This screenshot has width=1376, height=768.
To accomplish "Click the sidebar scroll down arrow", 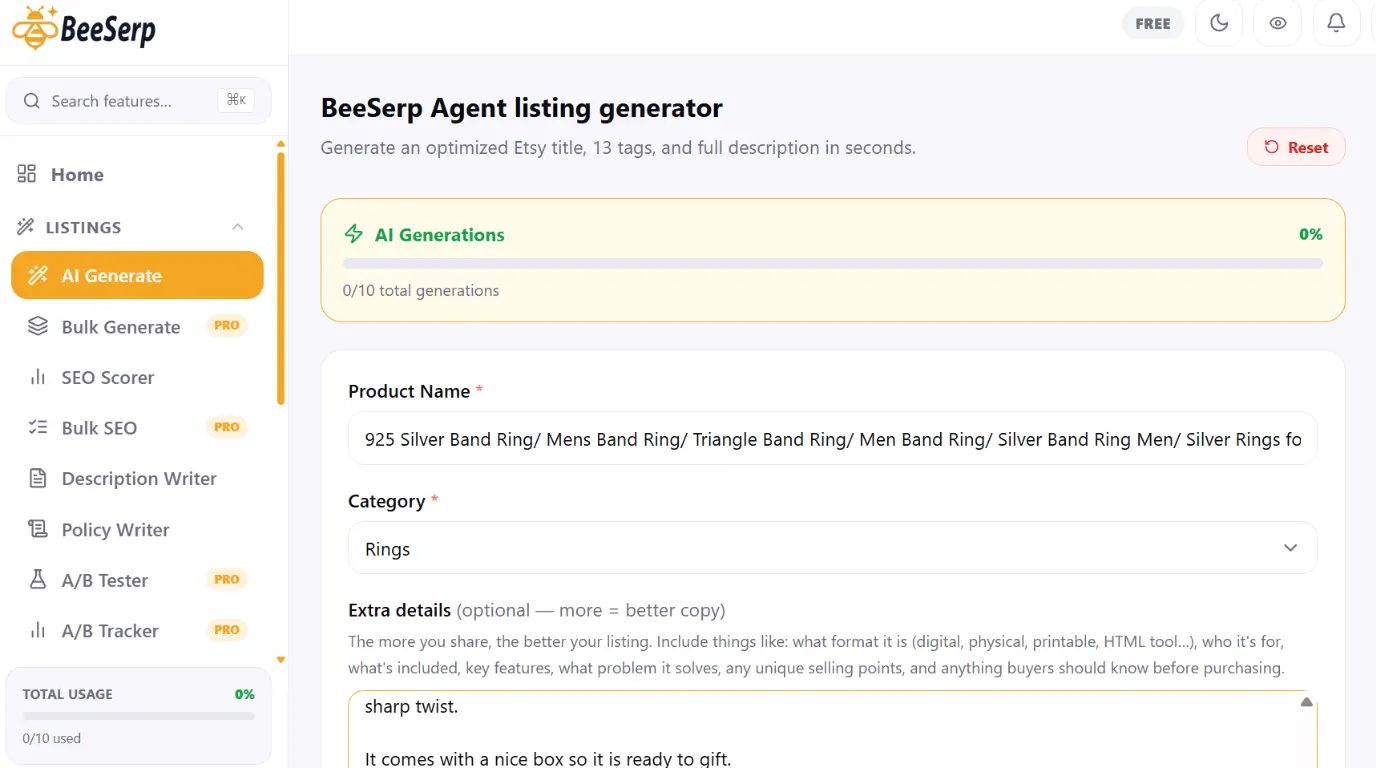I will 281,659.
